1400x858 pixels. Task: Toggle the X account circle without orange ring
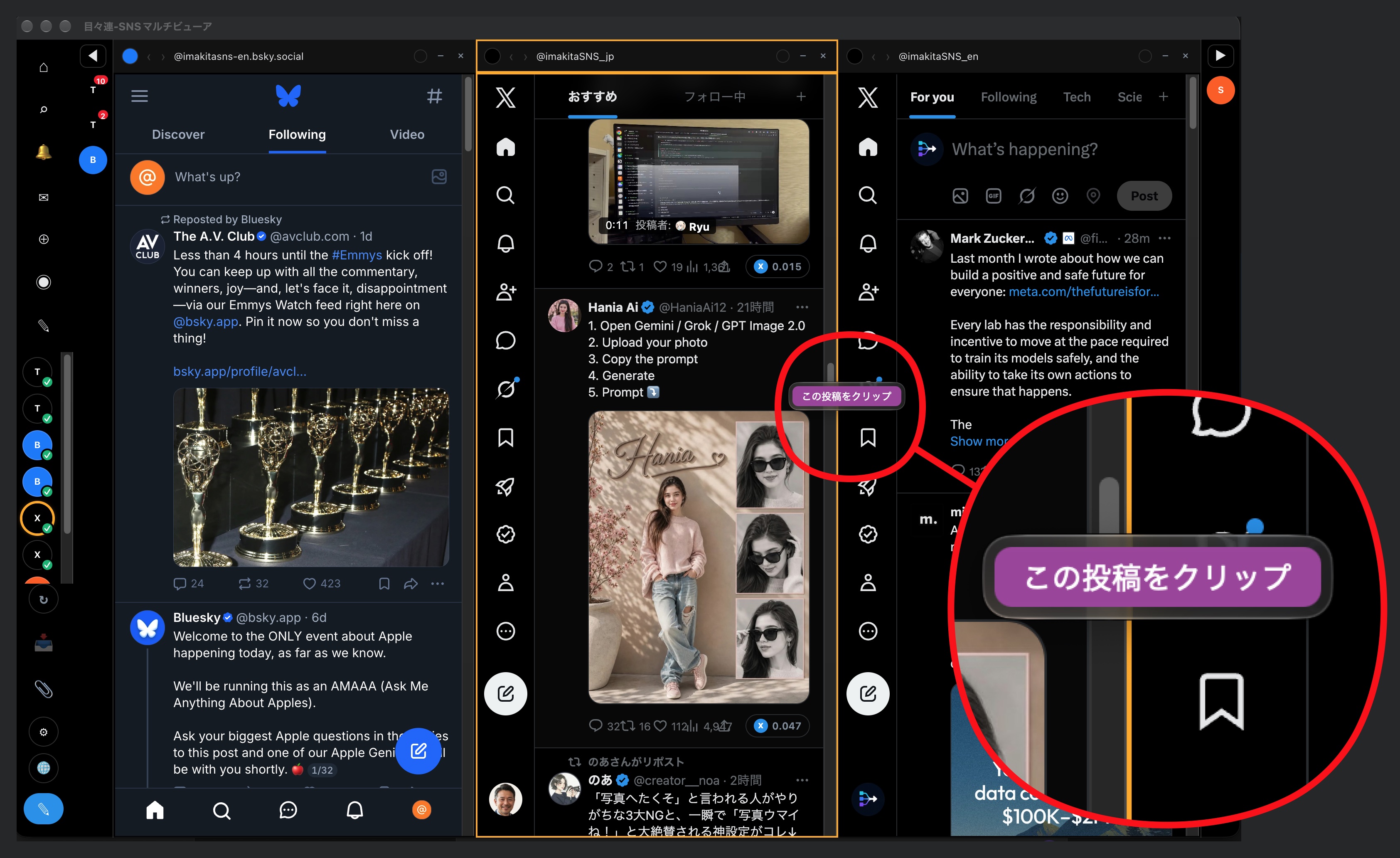tap(37, 555)
